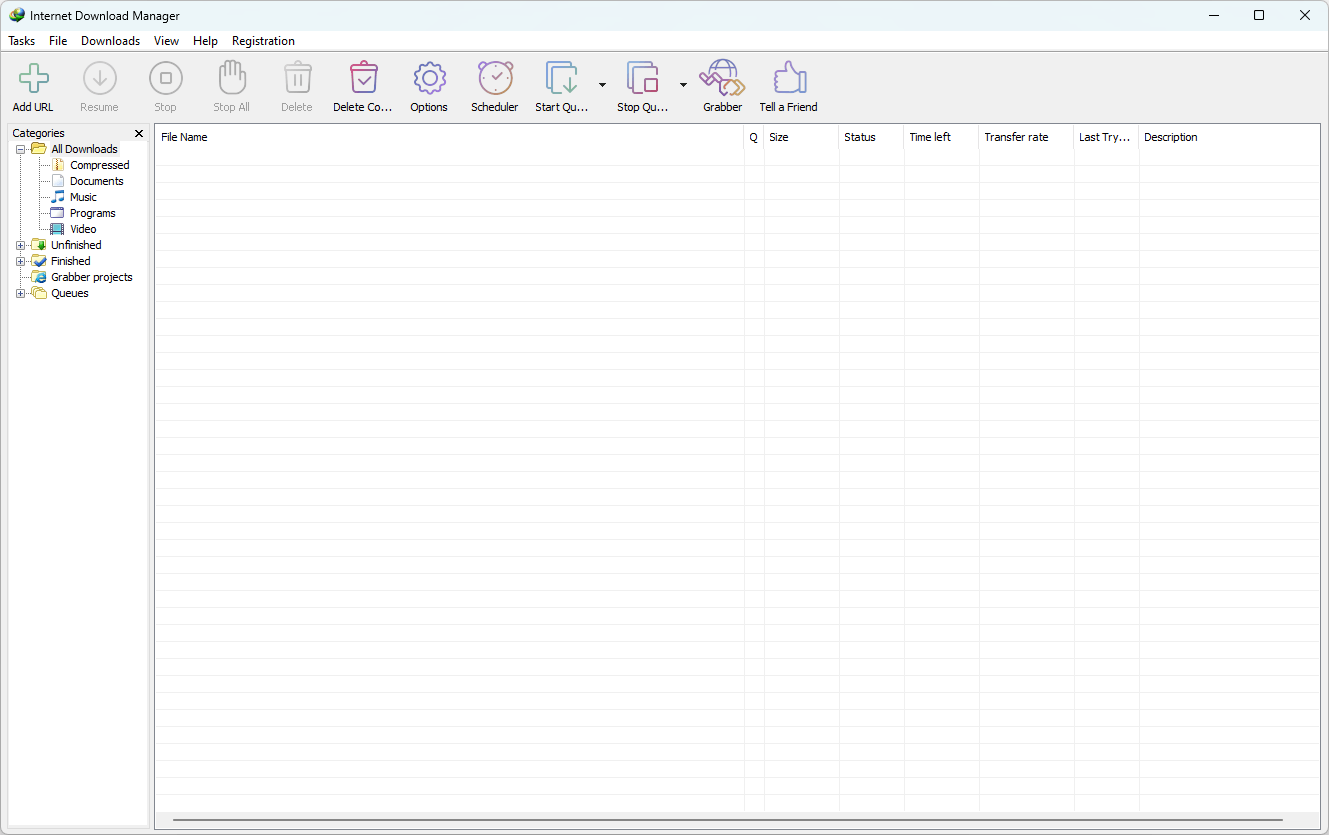Screen dimensions: 1329x835
Task: Click the Stop Queue icon
Action: click(x=642, y=79)
